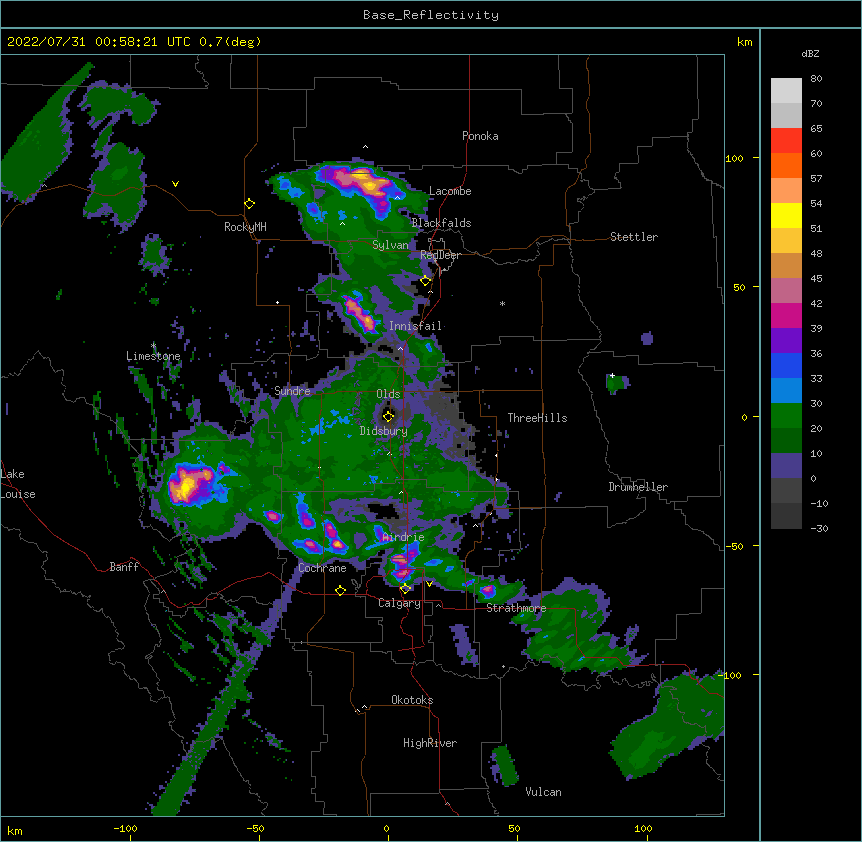Image resolution: width=862 pixels, height=842 pixels.
Task: Click the Airdrie label
Action: [x=404, y=537]
